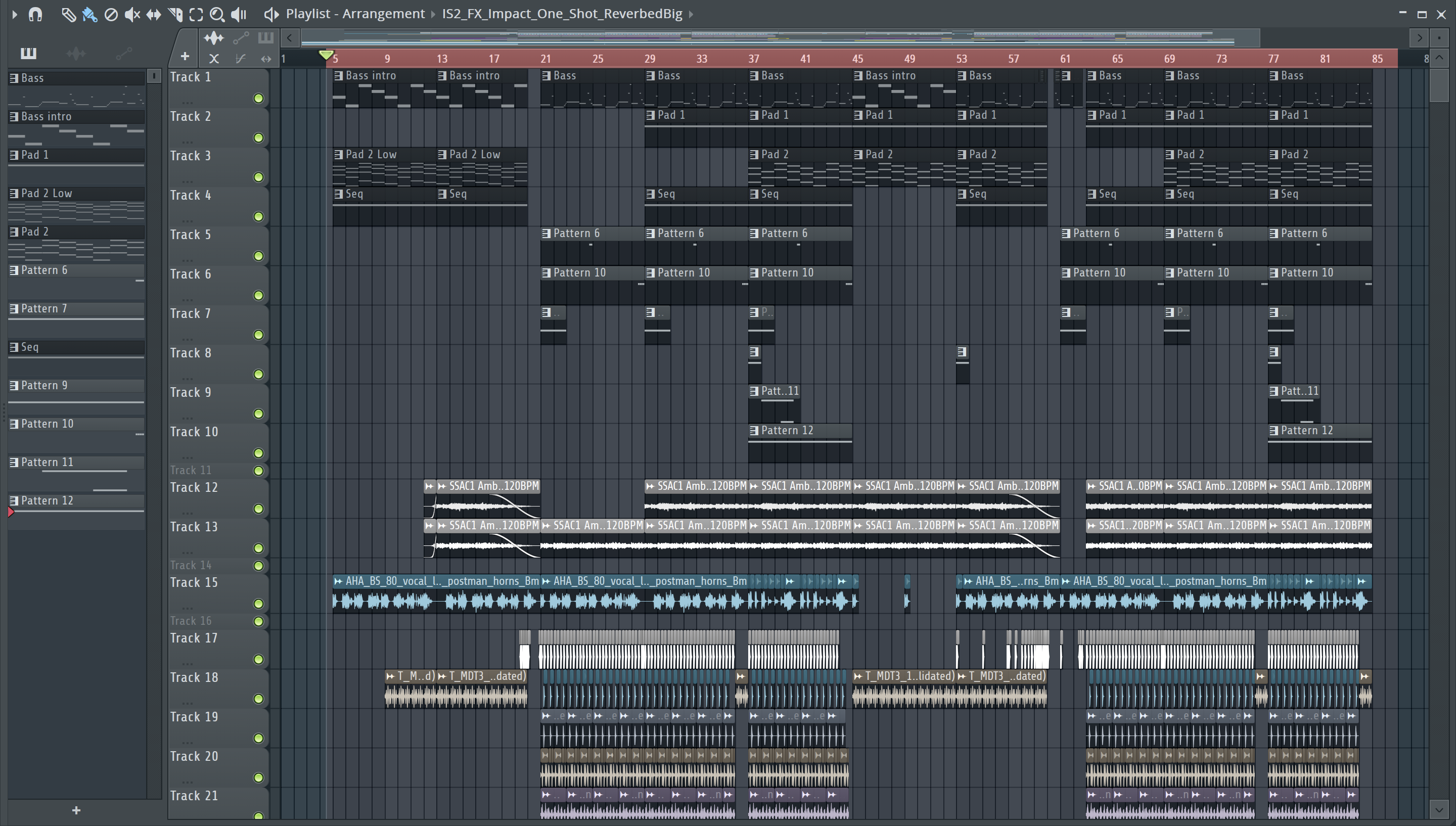1456x826 pixels.
Task: Click collapsed Track 16 header
Action: click(x=191, y=621)
